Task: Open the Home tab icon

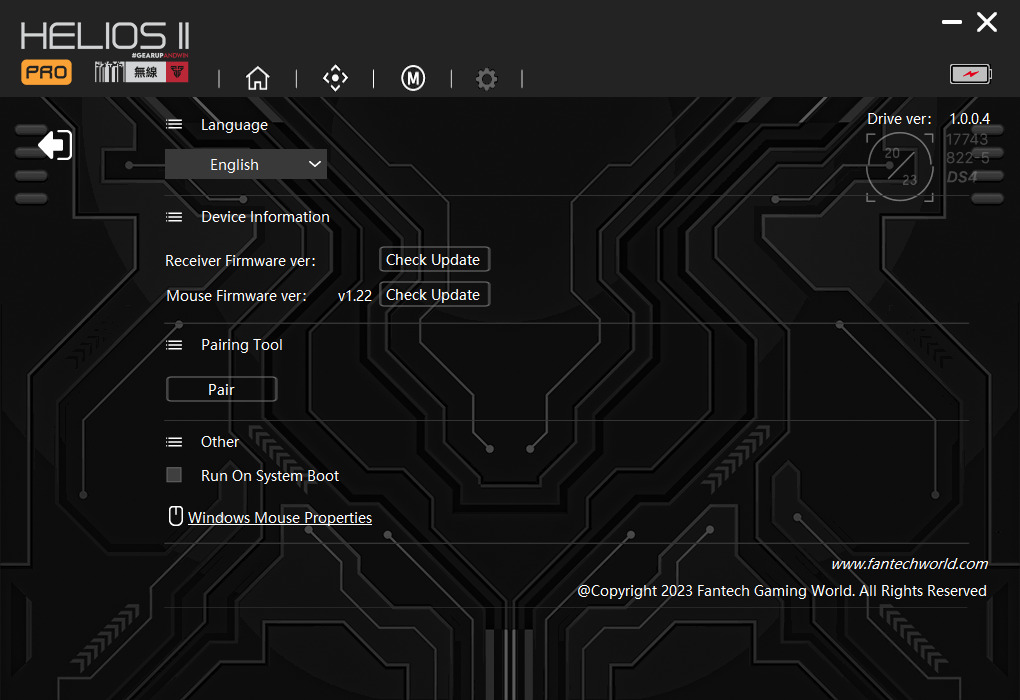Action: tap(258, 78)
